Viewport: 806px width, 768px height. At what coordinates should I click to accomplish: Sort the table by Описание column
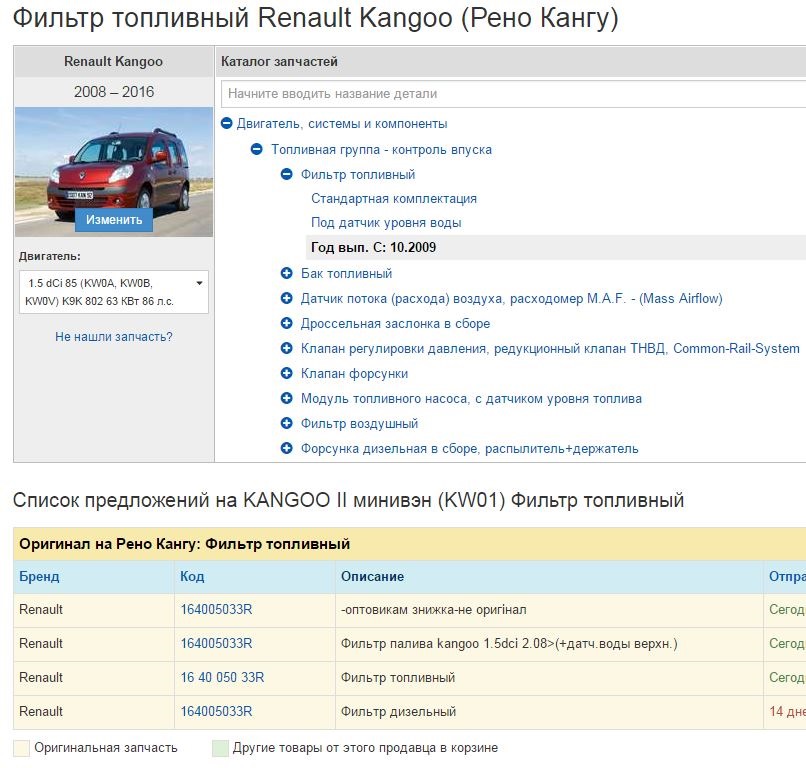click(372, 576)
